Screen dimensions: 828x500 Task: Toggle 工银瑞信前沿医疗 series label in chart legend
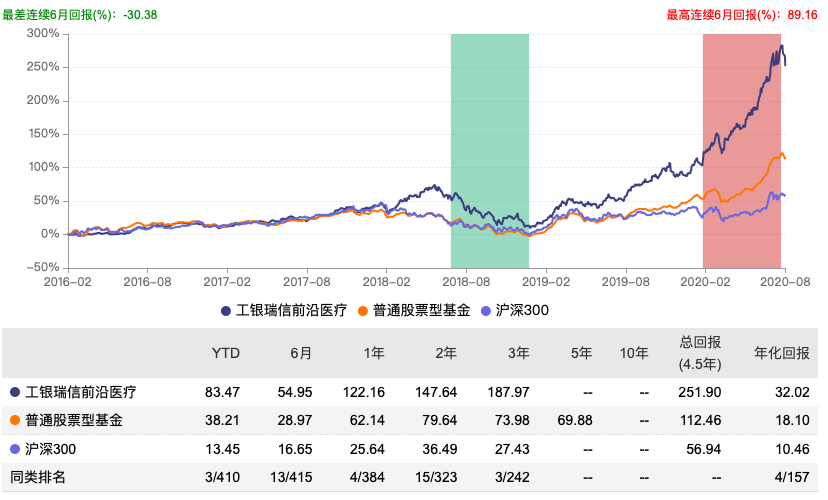[290, 311]
